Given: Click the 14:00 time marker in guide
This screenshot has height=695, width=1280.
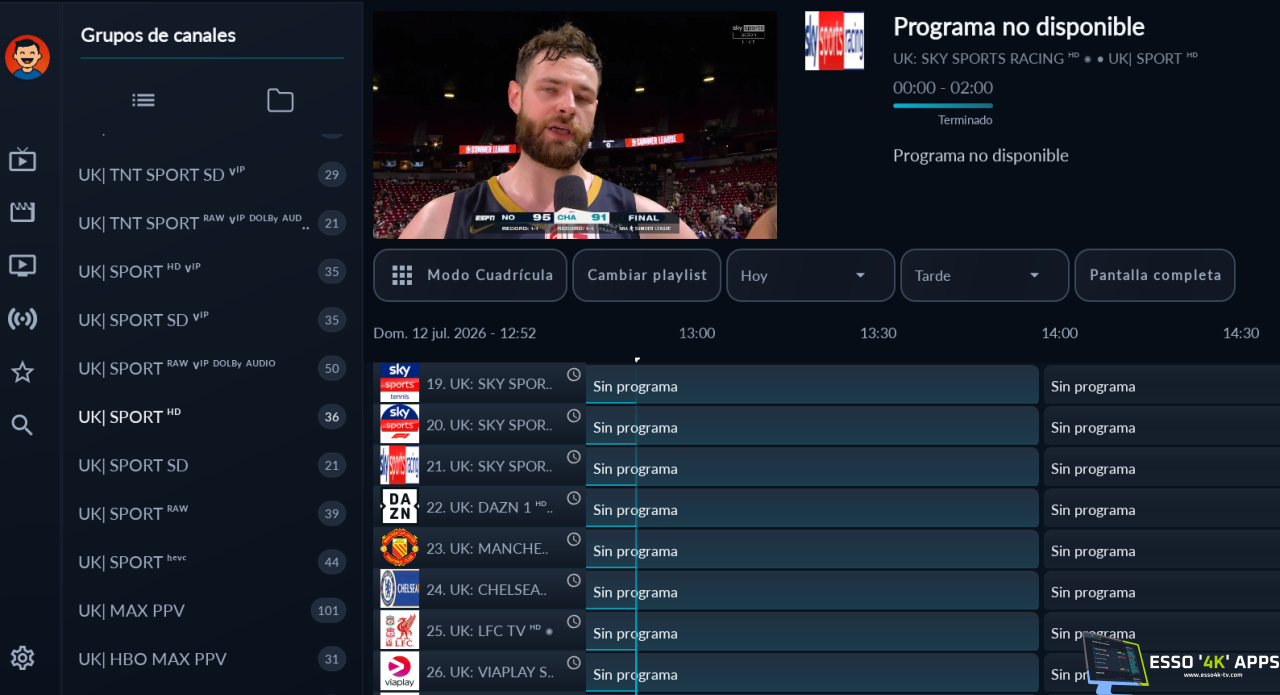Looking at the screenshot, I should 1059,333.
